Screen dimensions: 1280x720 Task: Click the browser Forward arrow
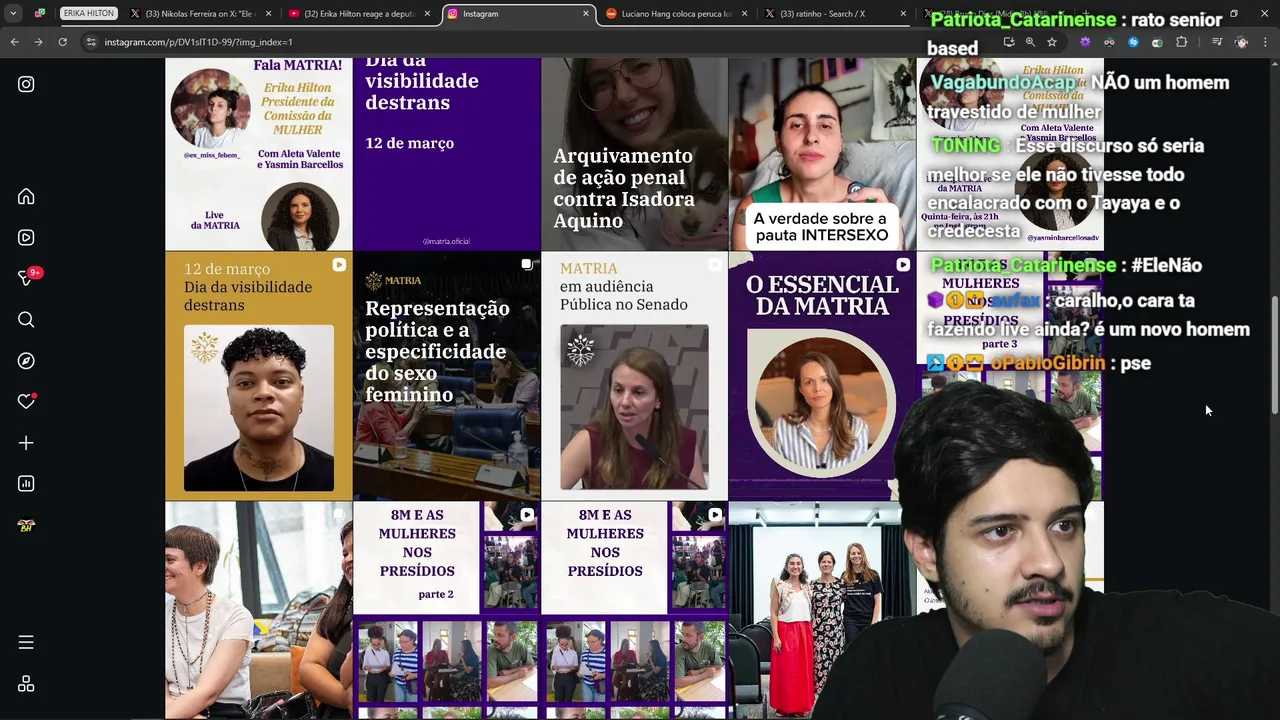pos(38,42)
